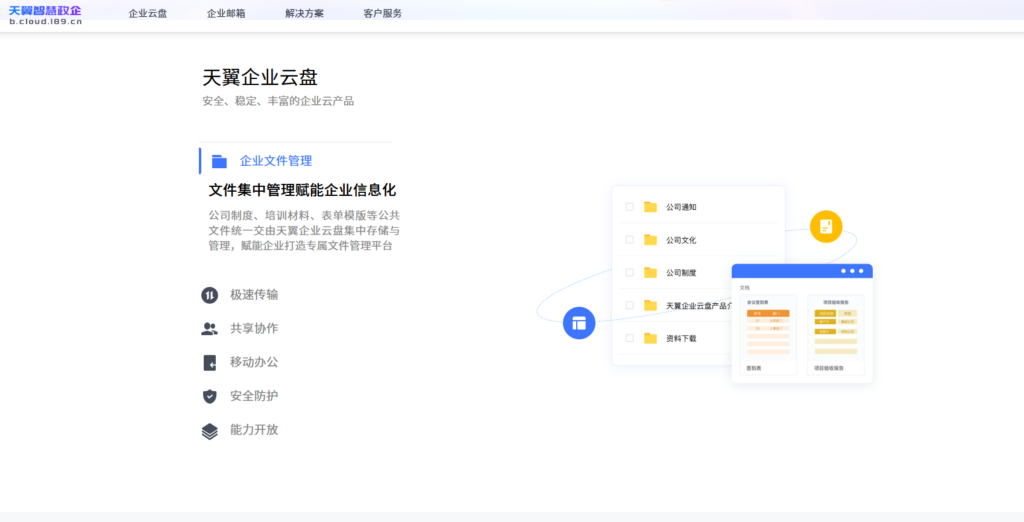
Task: Click the 公司制度 folder name
Action: pos(681,272)
